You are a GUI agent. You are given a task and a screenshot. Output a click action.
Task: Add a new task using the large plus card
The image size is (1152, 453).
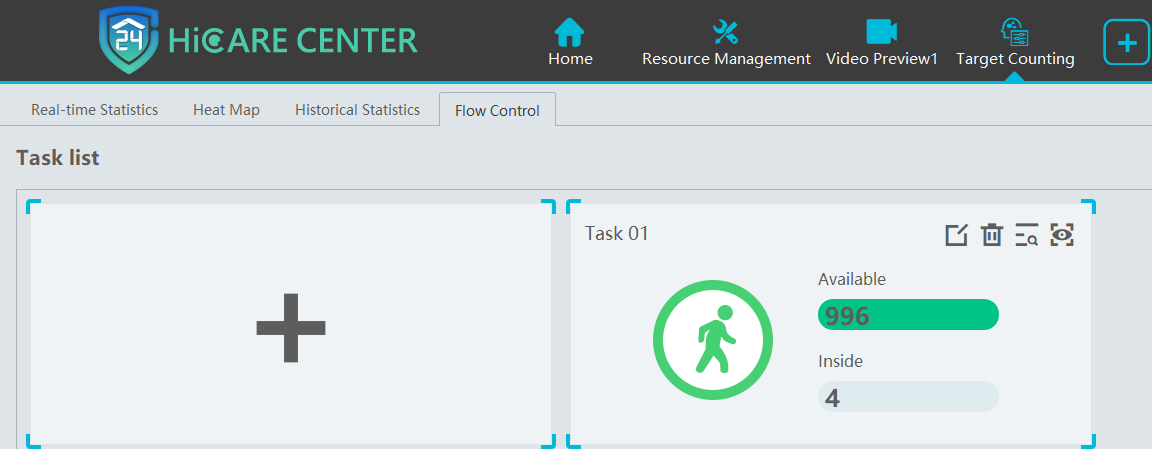point(291,327)
